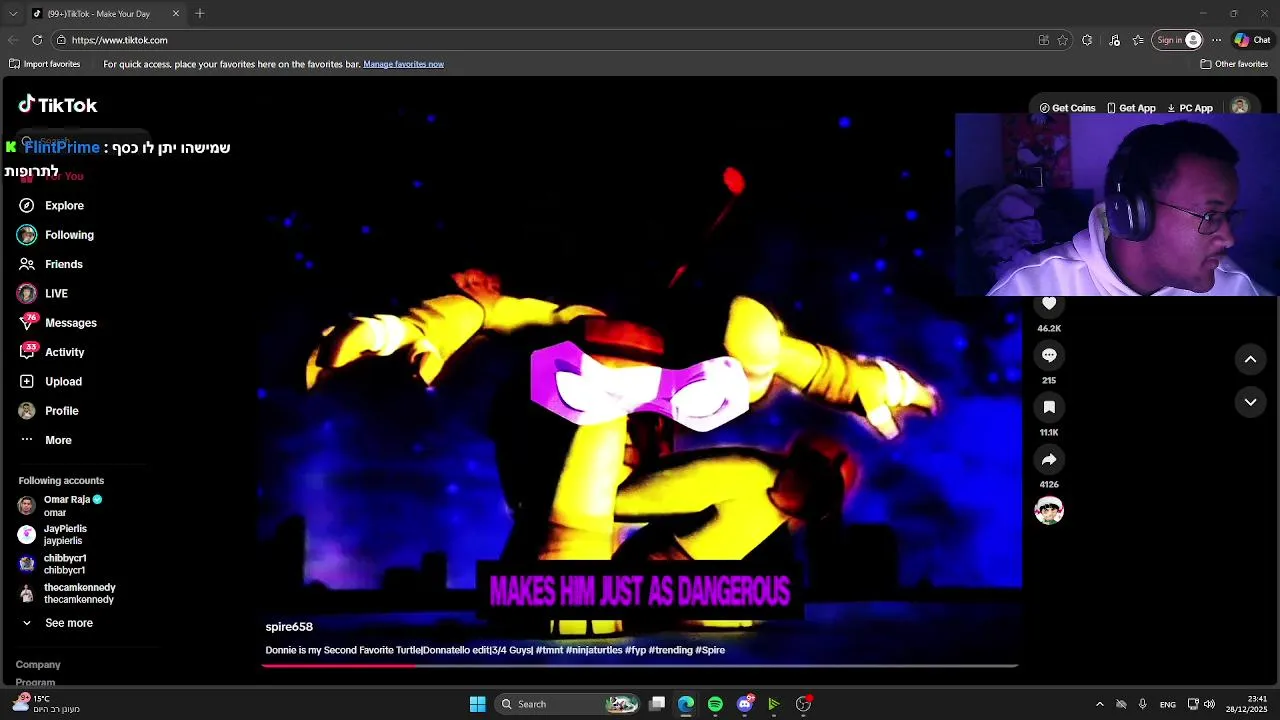This screenshot has width=1280, height=720.
Task: Click the #trending hashtag in the caption
Action: (x=670, y=650)
